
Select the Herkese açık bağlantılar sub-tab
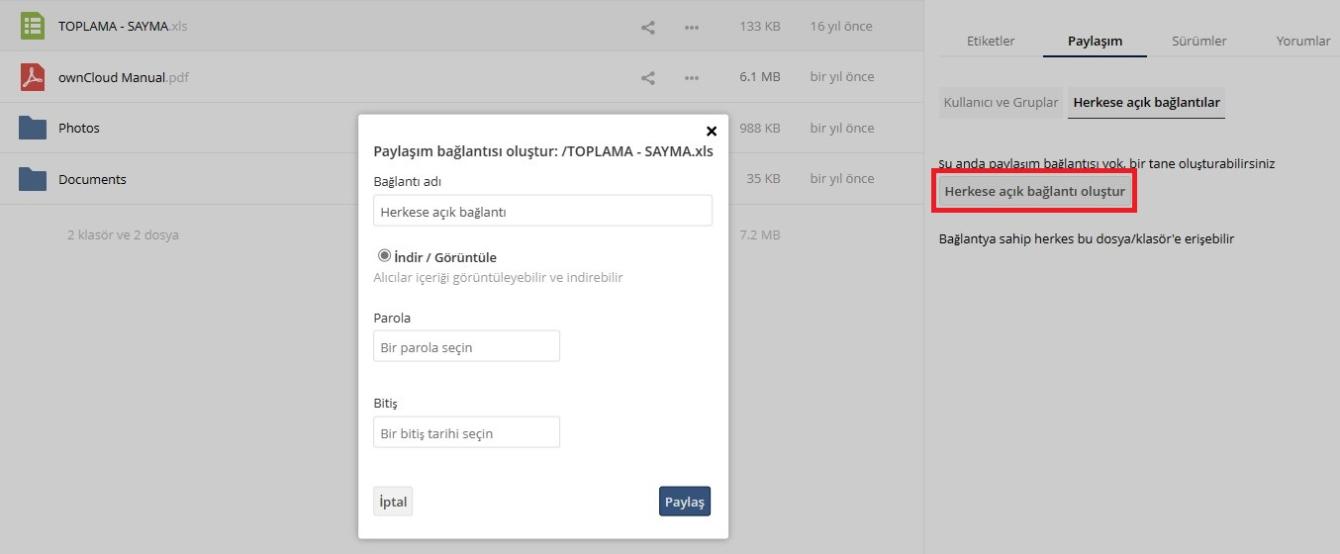coord(1146,103)
